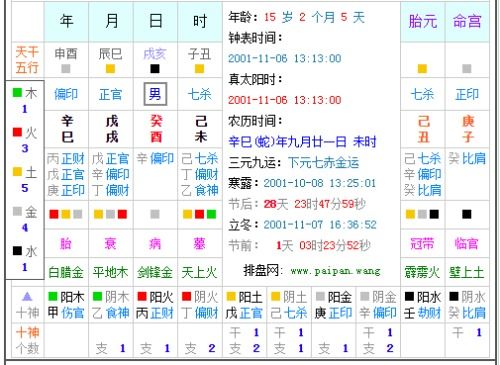Click the yellow swatch under 子丑

click(x=199, y=69)
